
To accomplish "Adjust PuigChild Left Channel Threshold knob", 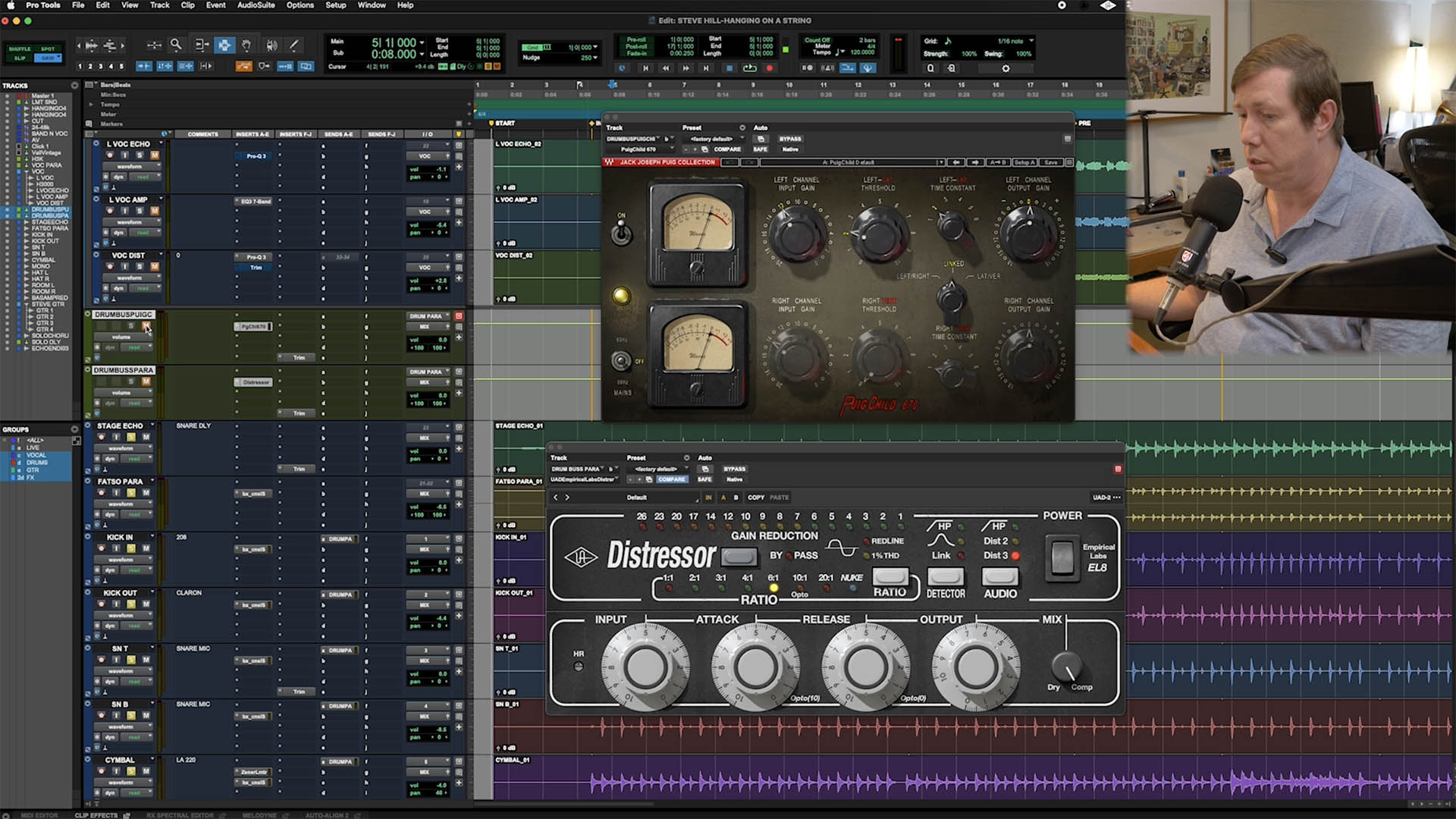I will 877,235.
